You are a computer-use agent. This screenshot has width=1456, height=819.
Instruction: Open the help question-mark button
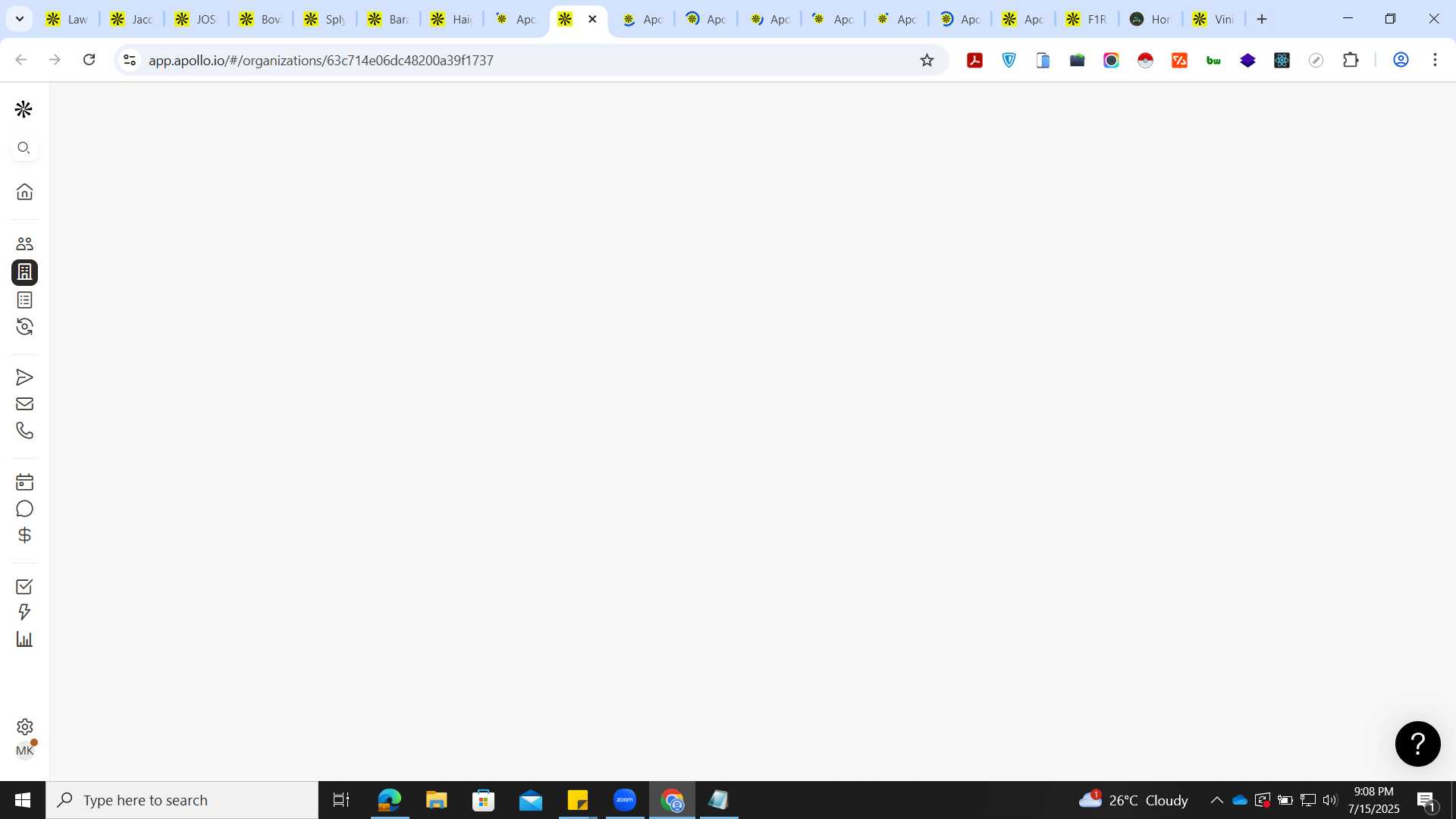pyautogui.click(x=1417, y=744)
